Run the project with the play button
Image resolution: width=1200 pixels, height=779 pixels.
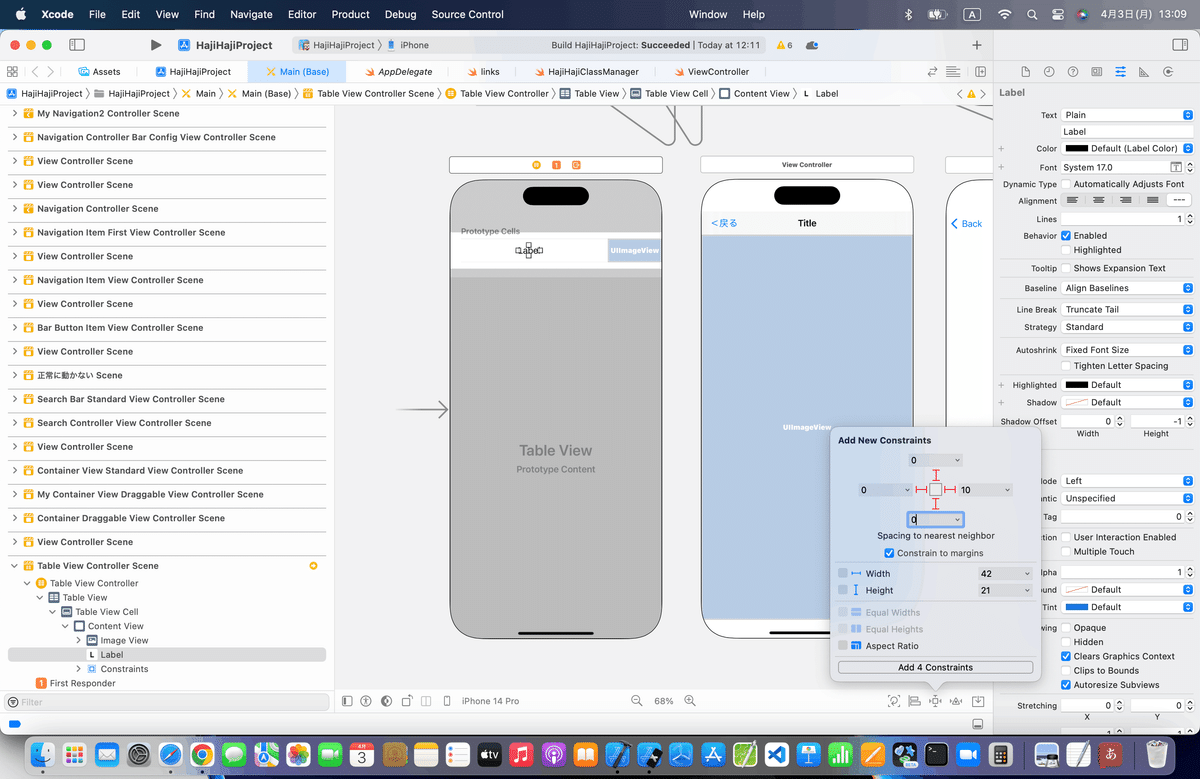coord(156,45)
